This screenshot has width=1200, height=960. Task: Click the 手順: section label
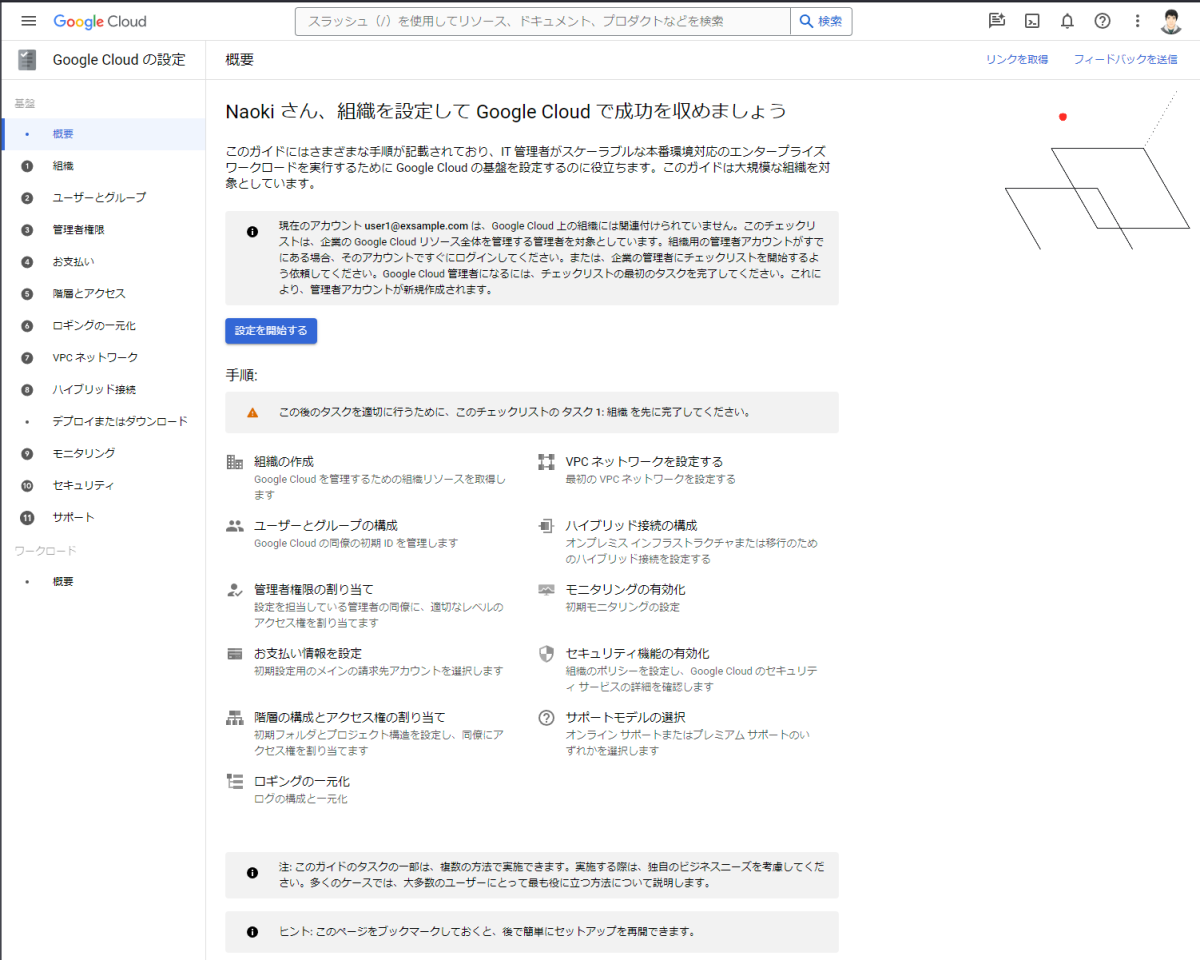[x=242, y=376]
